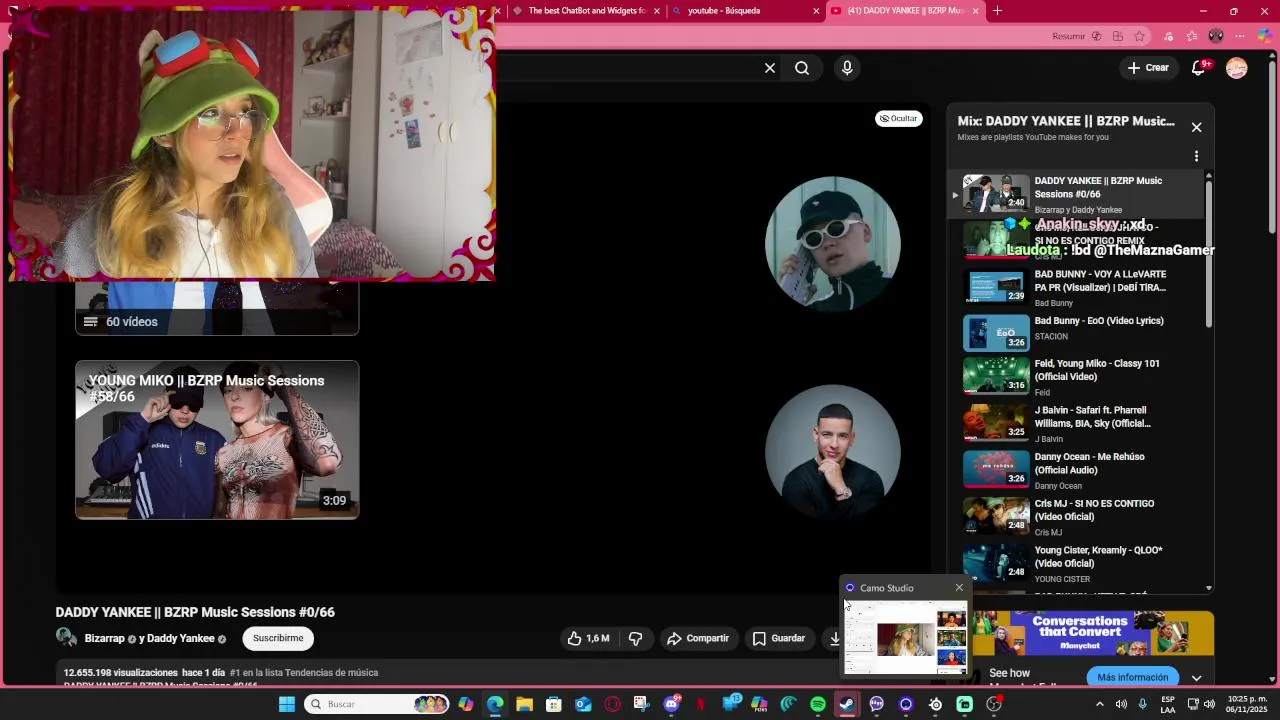Screen dimensions: 1280x720
Task: Open the Camo Studio window preview thumbnail
Action: pos(905,638)
